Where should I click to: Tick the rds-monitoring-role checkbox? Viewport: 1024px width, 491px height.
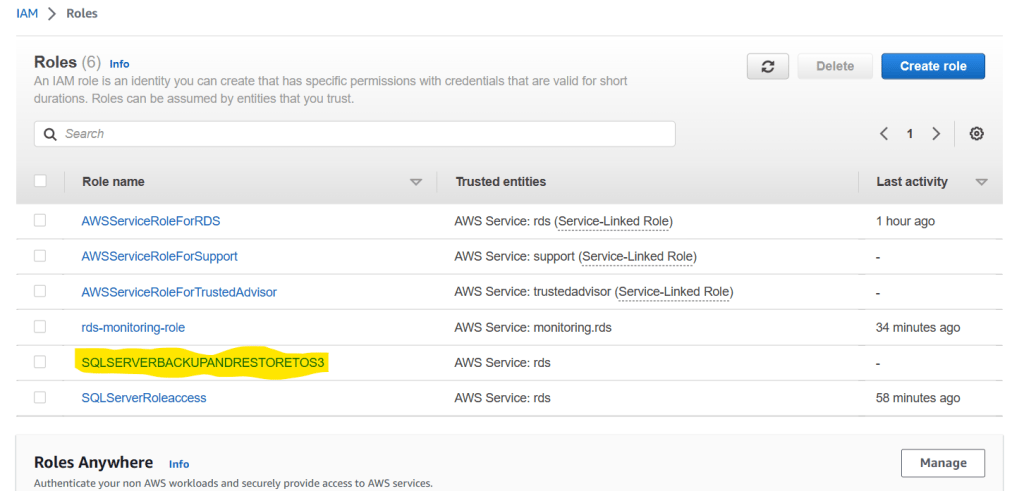tap(40, 327)
